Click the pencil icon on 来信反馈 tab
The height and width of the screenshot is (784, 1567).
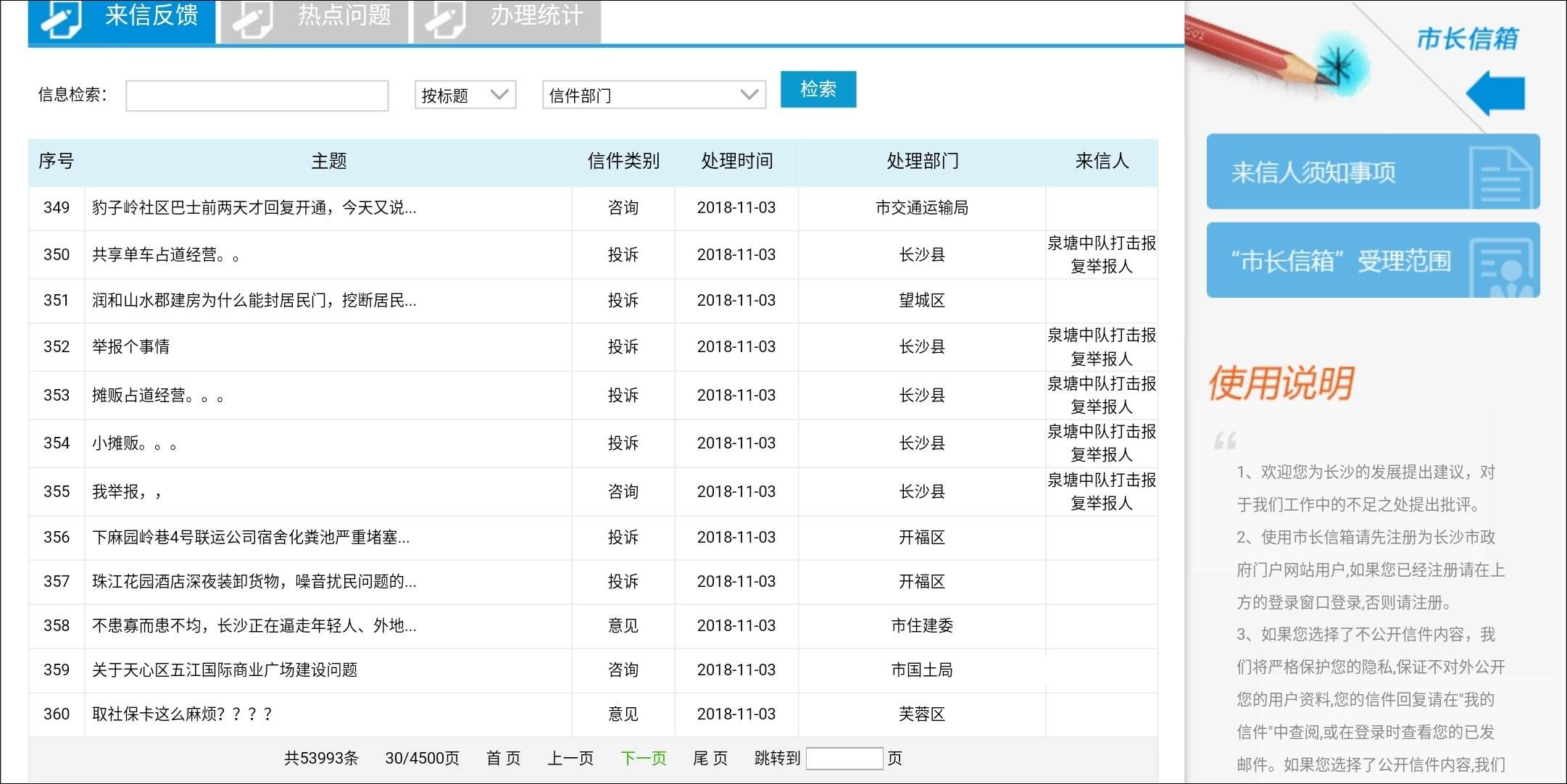click(62, 18)
